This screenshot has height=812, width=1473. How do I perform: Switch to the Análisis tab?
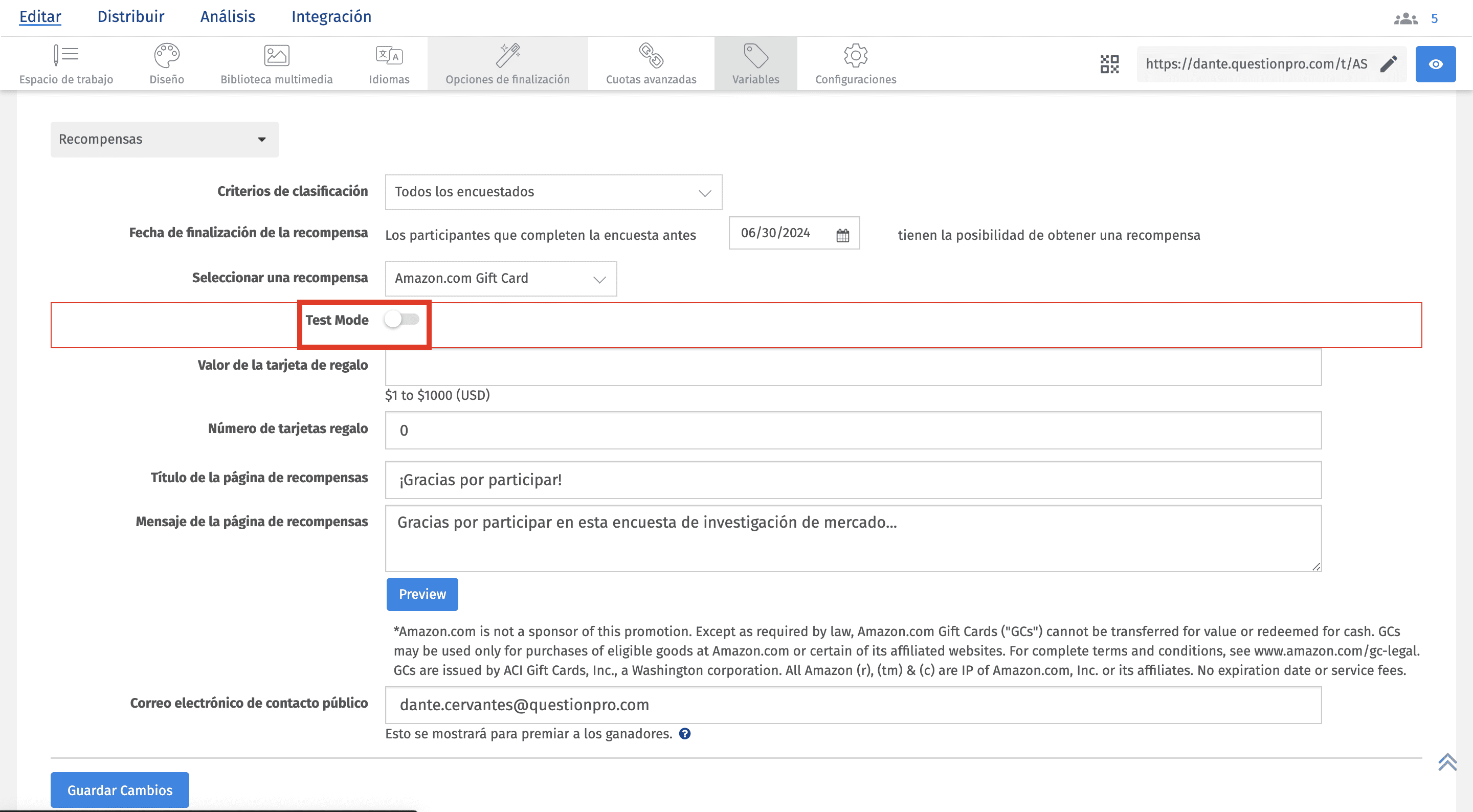coord(228,16)
